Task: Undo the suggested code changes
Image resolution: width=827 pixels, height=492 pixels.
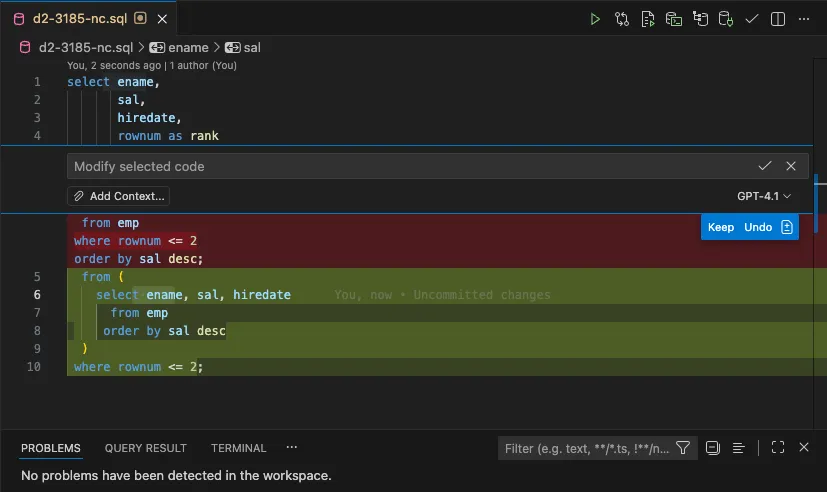Action: (758, 227)
